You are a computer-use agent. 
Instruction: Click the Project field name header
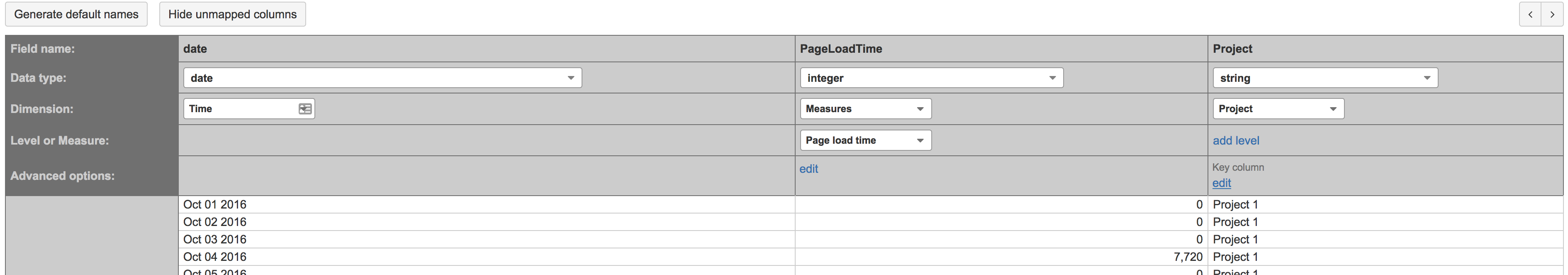[x=1232, y=49]
